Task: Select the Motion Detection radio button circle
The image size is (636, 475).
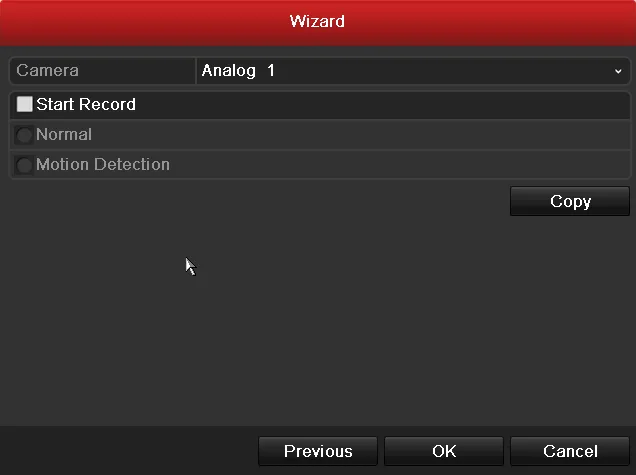Action: [24, 165]
